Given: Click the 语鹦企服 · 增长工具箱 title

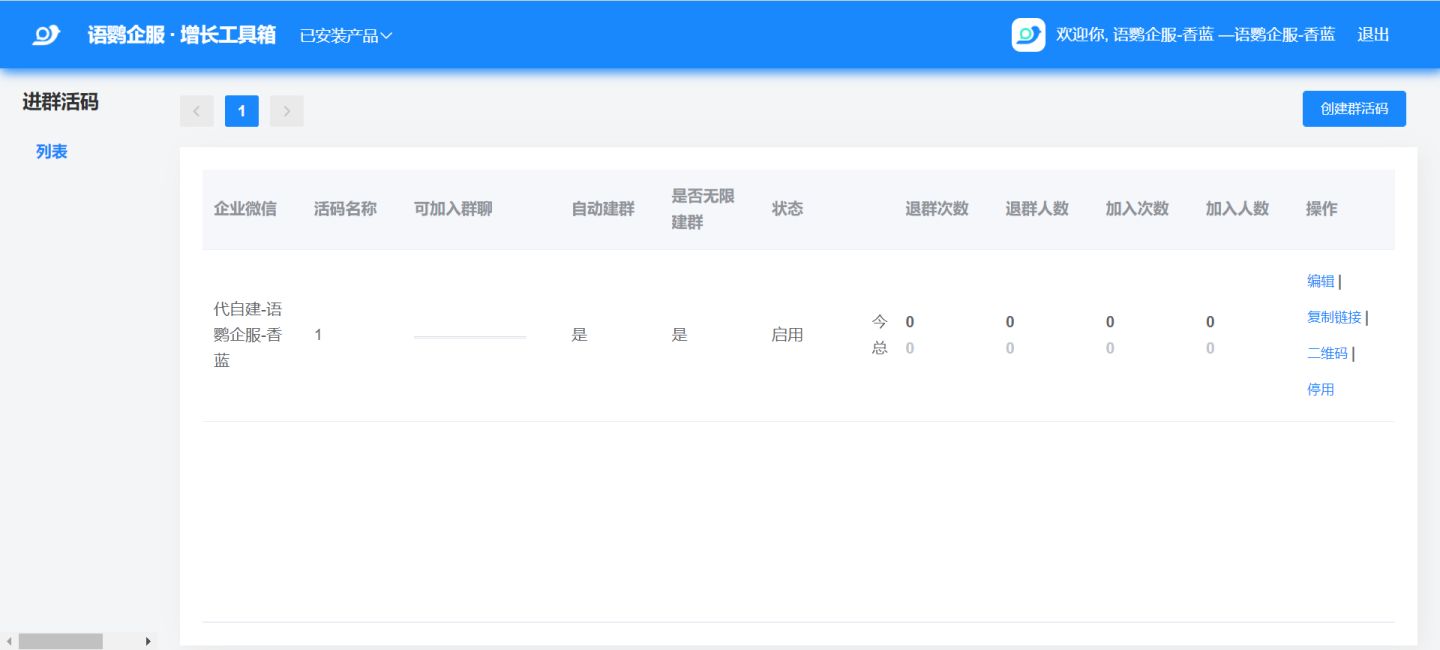Looking at the screenshot, I should [181, 35].
